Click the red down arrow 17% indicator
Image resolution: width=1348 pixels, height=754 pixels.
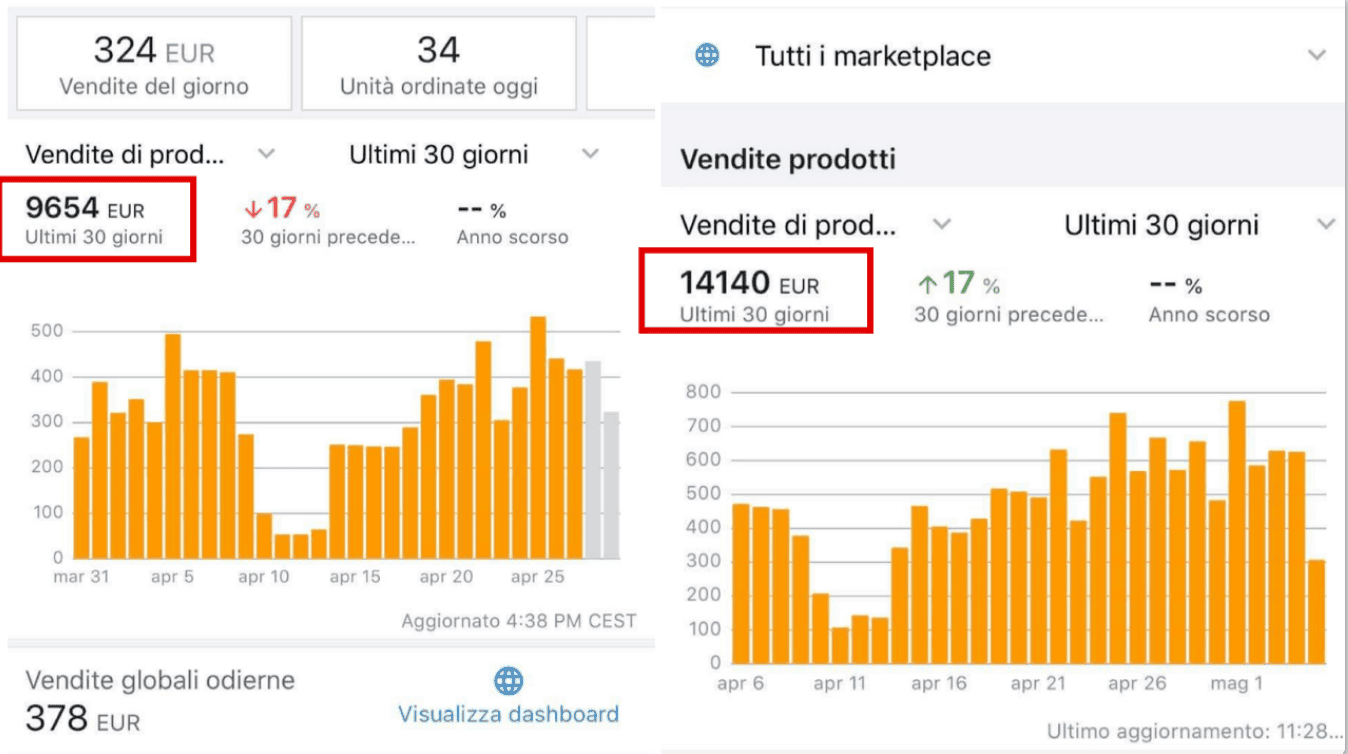[x=281, y=209]
